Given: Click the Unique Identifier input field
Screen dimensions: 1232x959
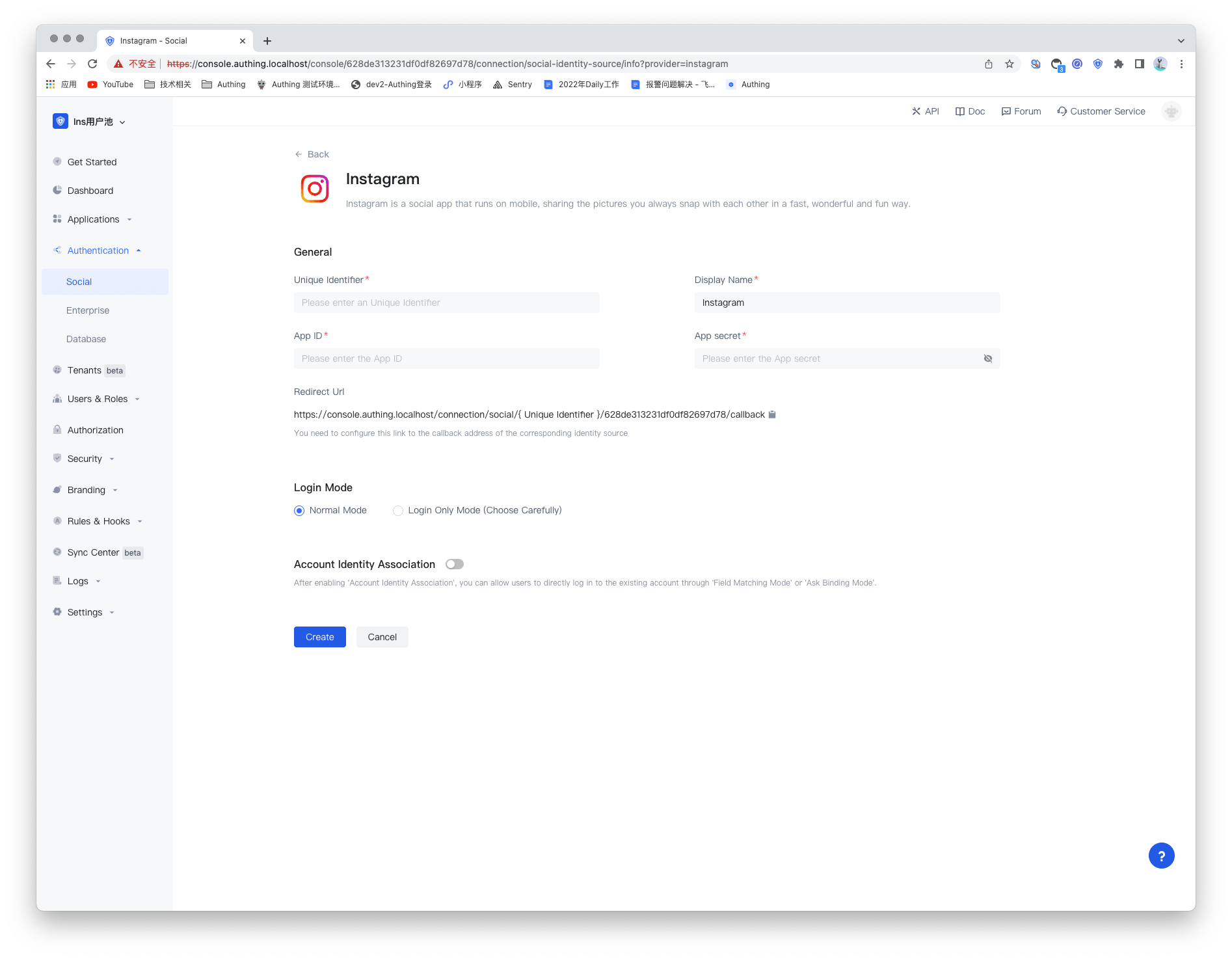Looking at the screenshot, I should [x=446, y=303].
